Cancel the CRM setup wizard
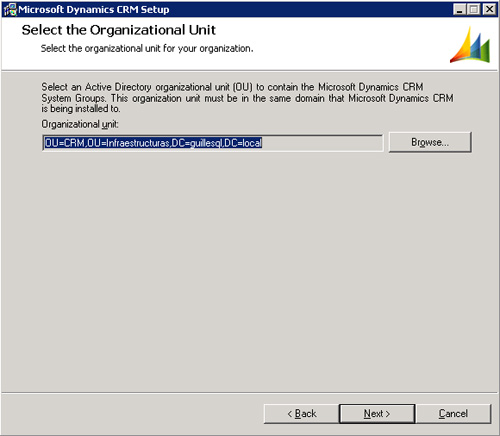This screenshot has height=436, width=500. click(x=453, y=414)
